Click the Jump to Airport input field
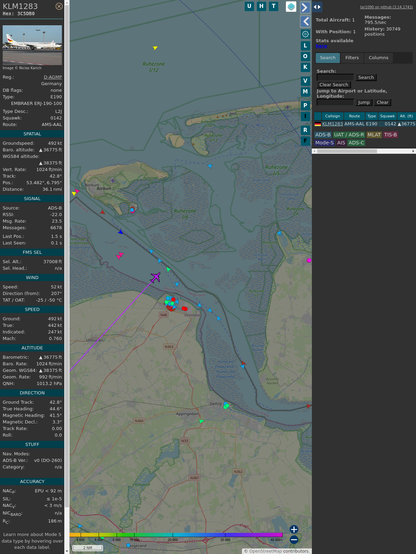 coord(335,102)
